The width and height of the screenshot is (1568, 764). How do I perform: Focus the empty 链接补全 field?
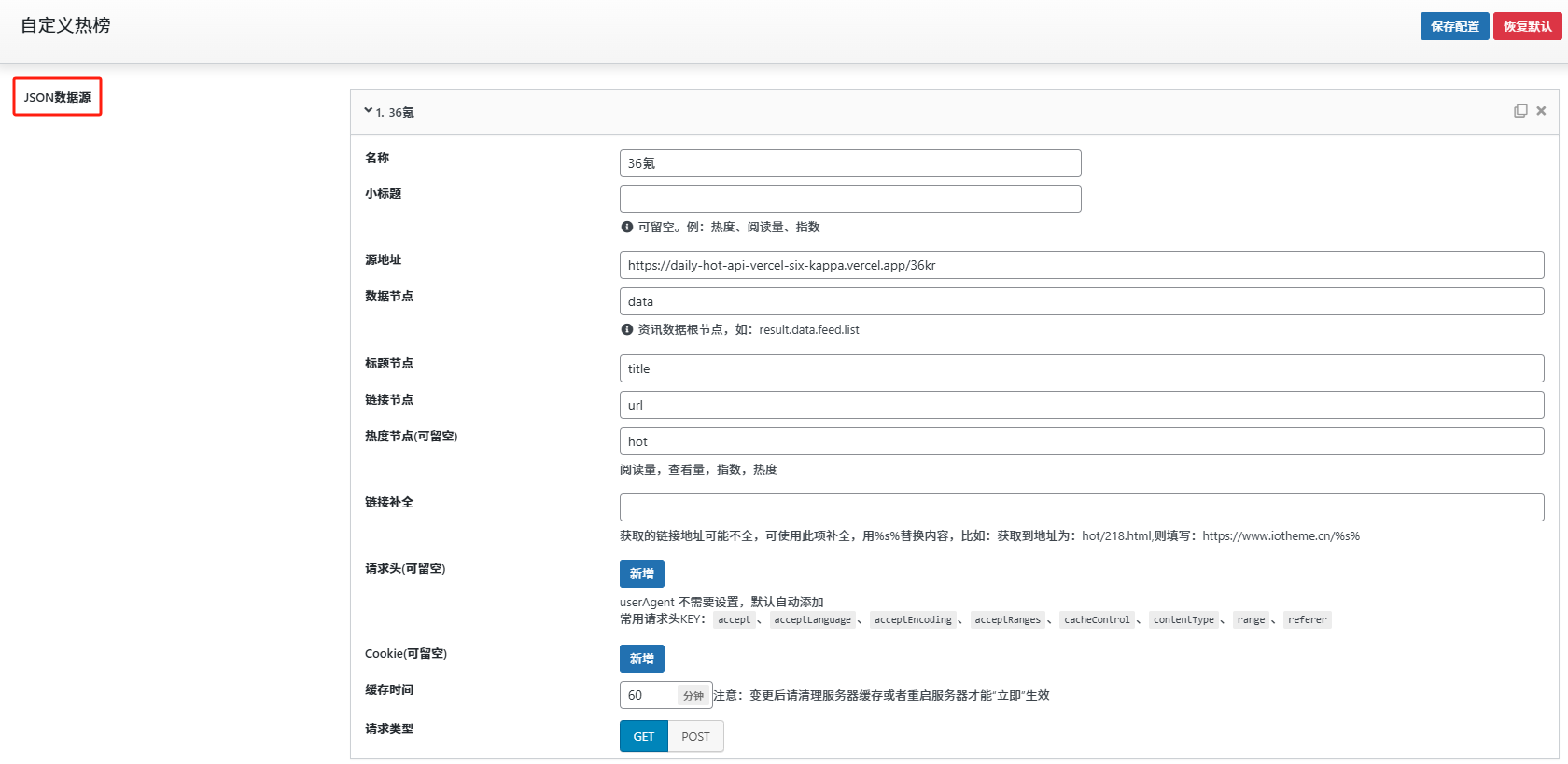(x=1082, y=507)
